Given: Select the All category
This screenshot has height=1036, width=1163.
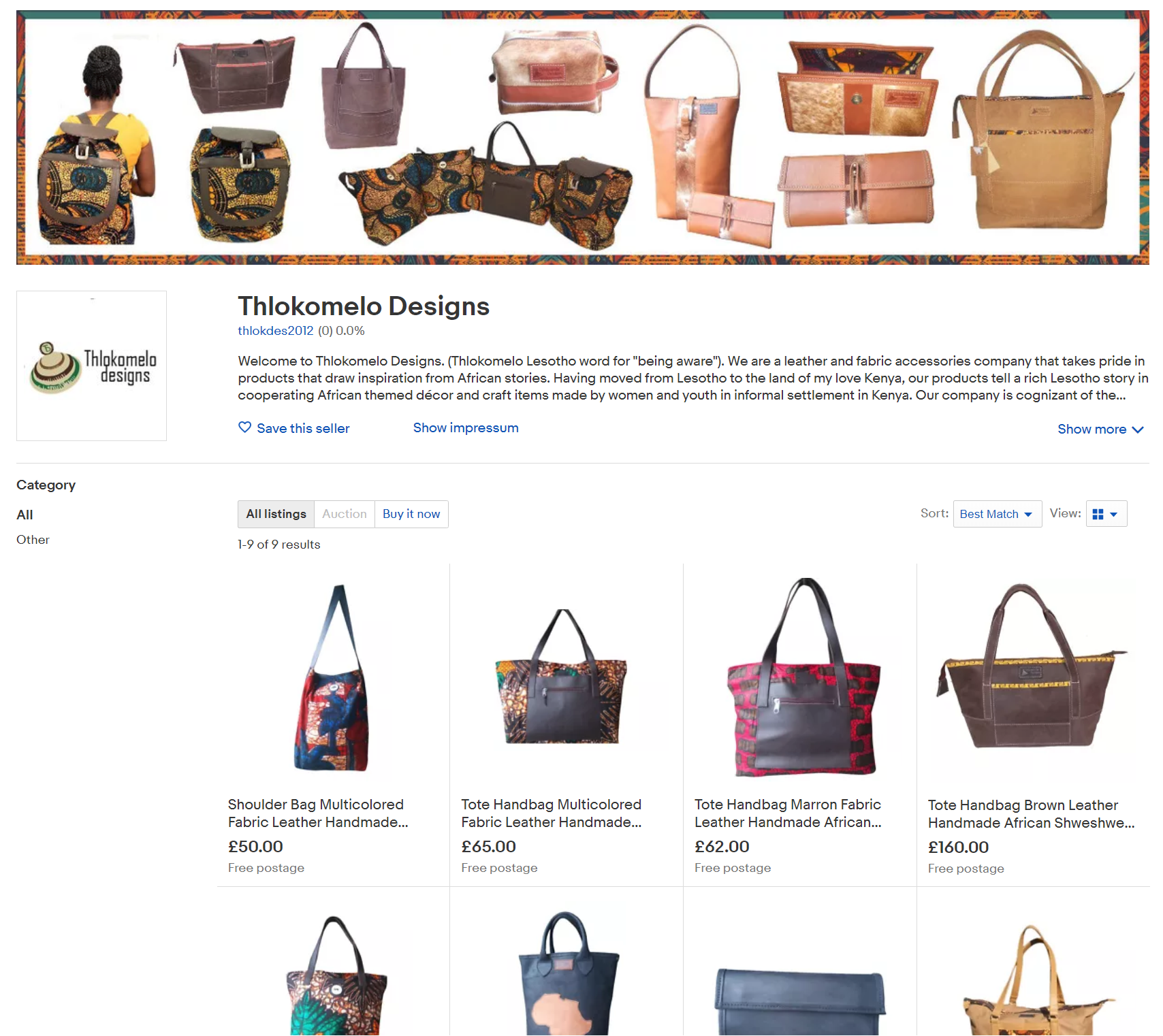Looking at the screenshot, I should point(25,515).
